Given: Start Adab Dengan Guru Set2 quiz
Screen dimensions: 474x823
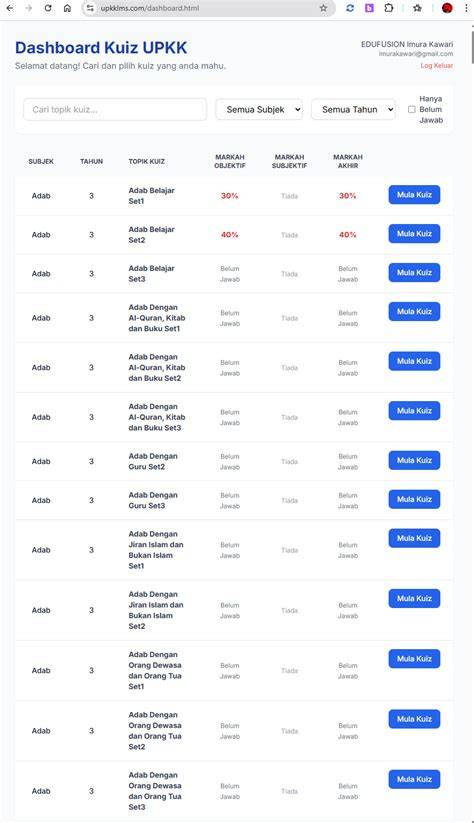Looking at the screenshot, I should coord(414,460).
